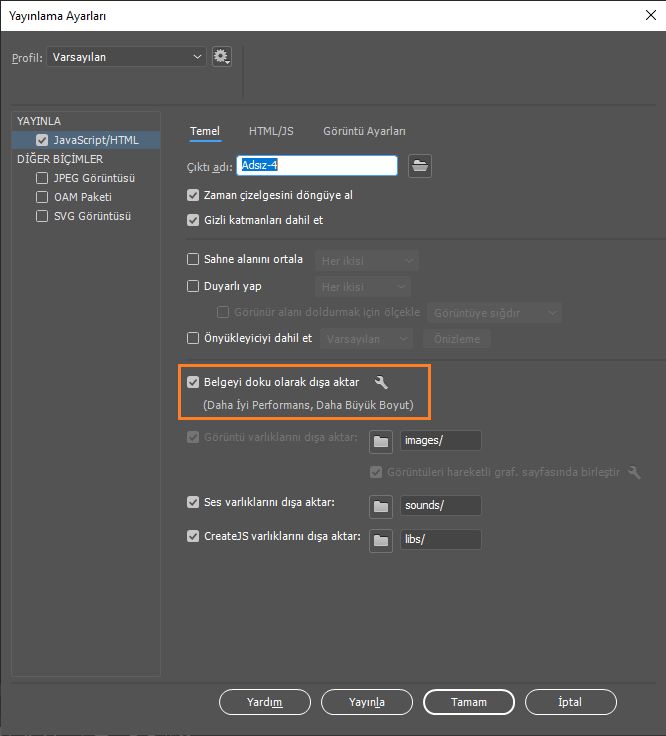
Task: Open folder browser for libs path
Action: pyautogui.click(x=381, y=541)
